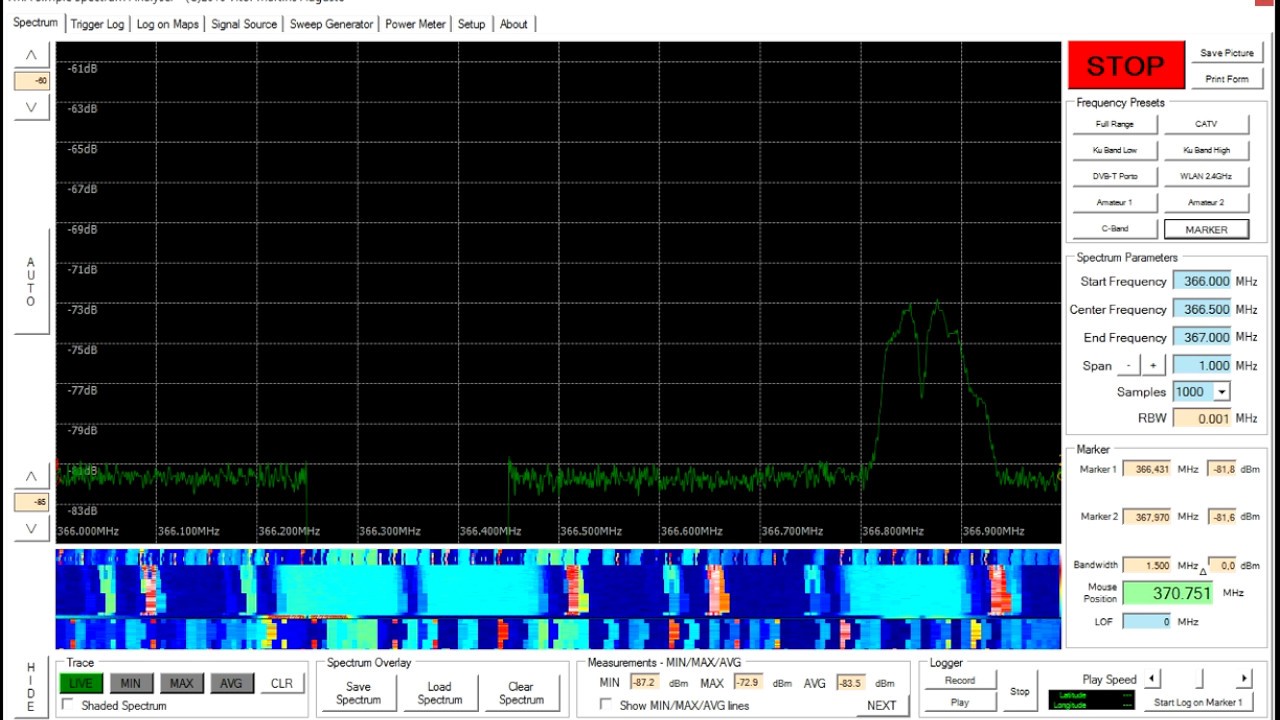Select the Amateur 2 preset

point(1206,202)
